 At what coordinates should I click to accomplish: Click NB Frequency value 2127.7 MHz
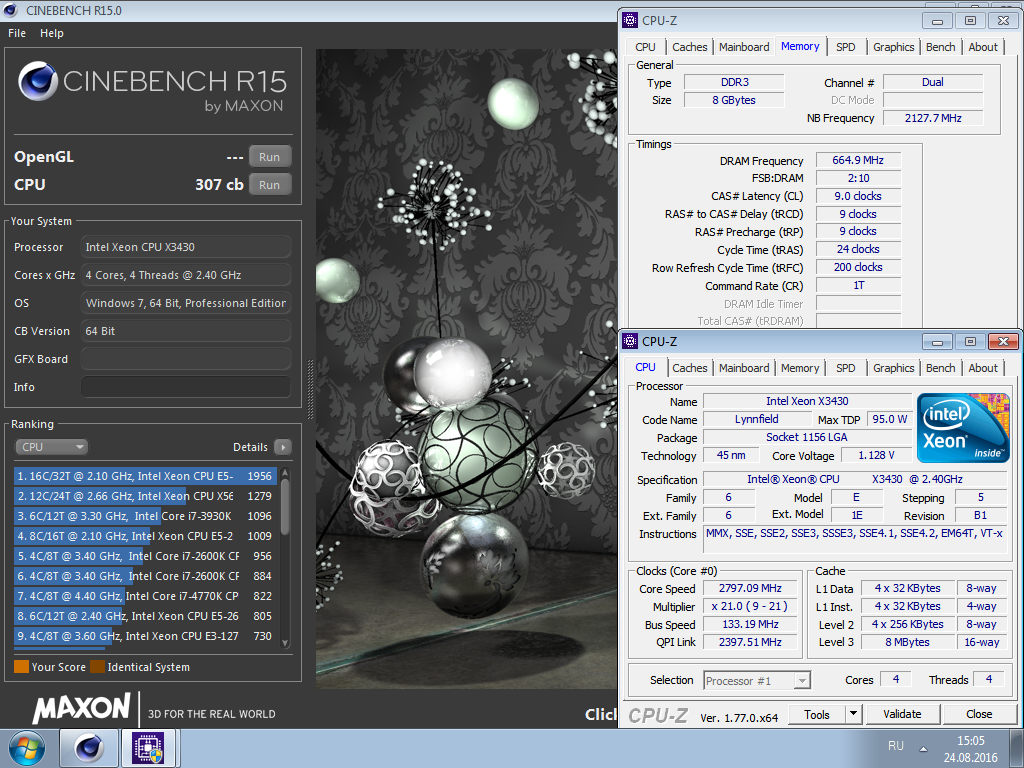point(933,118)
